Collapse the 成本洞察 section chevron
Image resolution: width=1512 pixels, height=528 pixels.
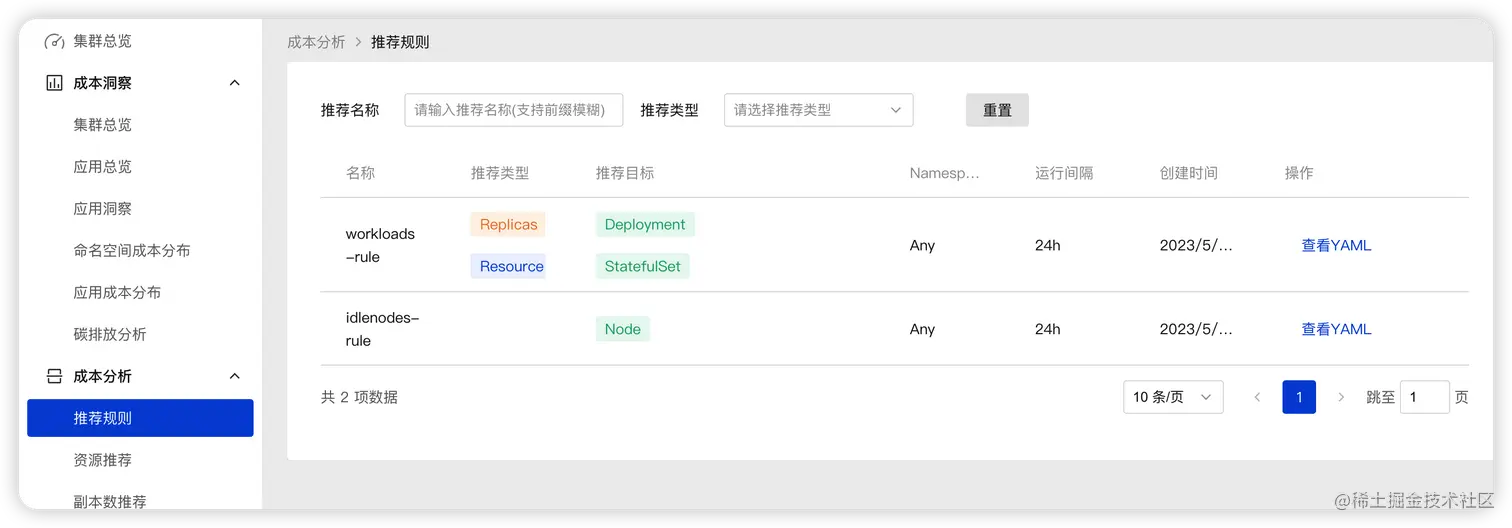pyautogui.click(x=235, y=83)
